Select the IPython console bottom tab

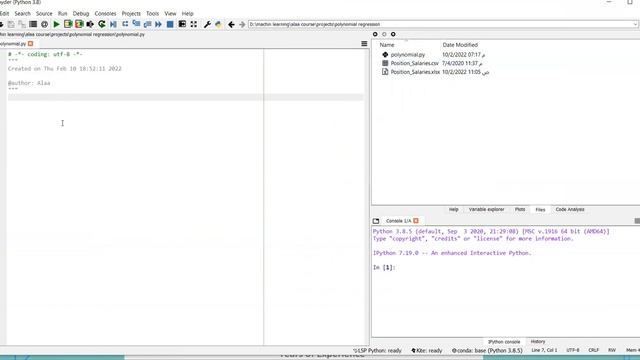tap(504, 342)
